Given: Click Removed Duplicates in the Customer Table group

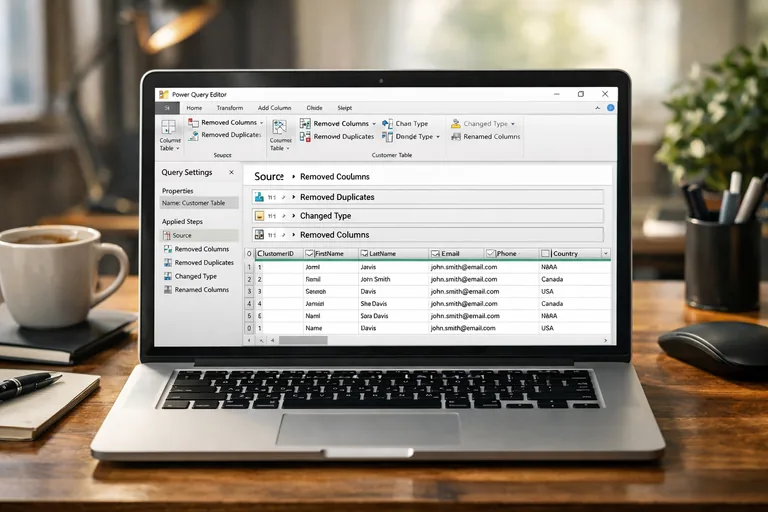Looking at the screenshot, I should pos(337,137).
